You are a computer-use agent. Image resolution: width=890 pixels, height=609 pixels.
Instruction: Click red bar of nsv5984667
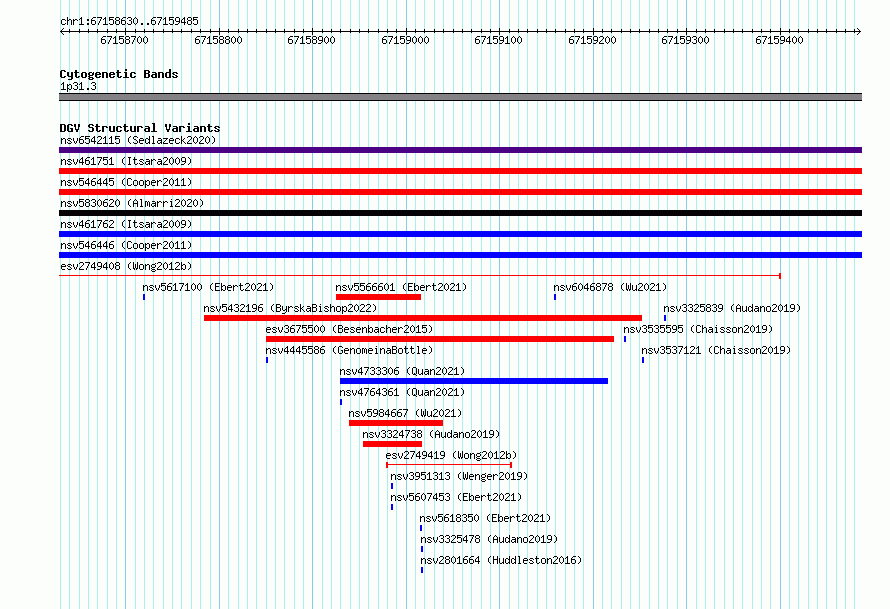pyautogui.click(x=396, y=423)
